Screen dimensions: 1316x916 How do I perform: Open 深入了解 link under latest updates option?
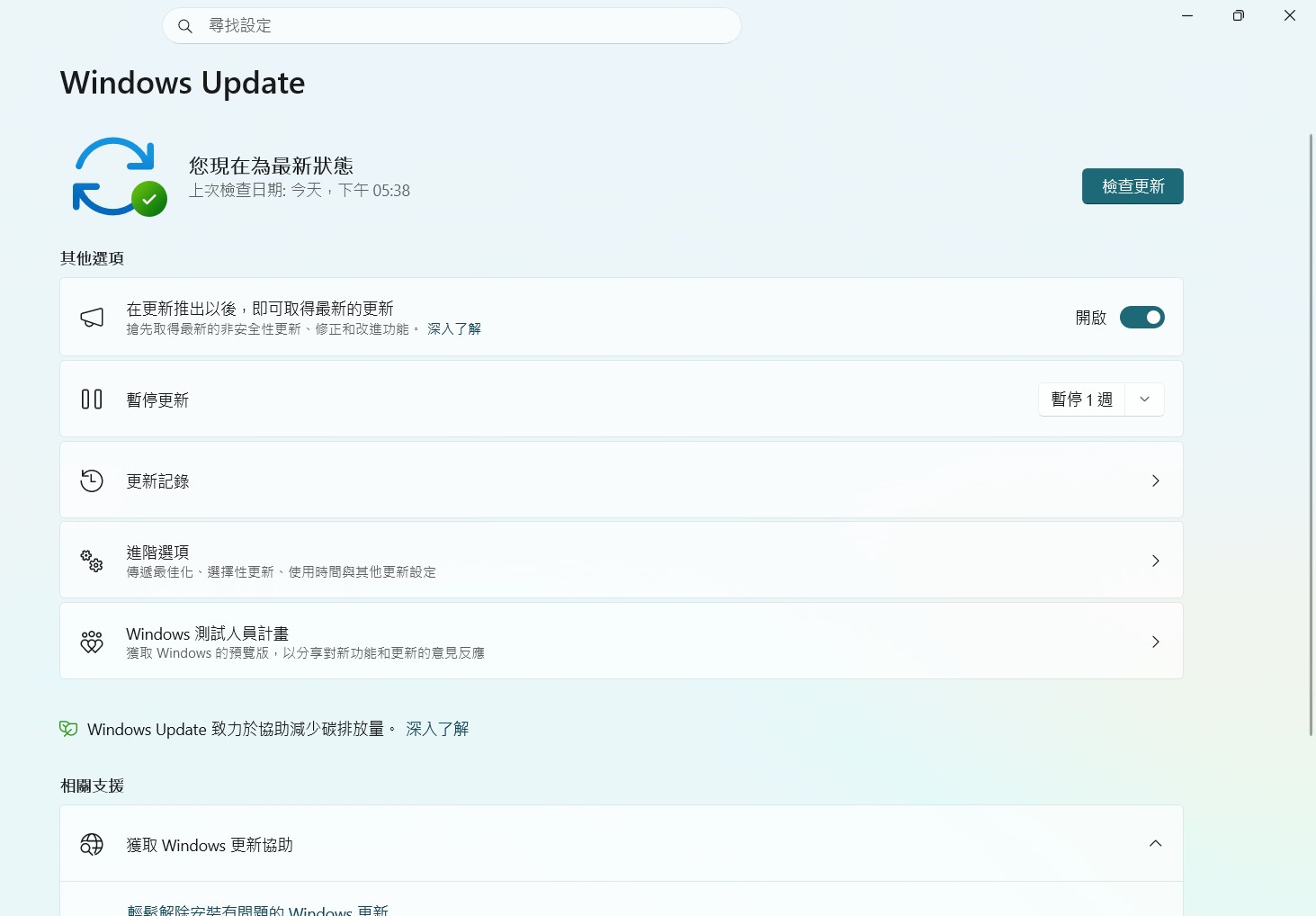click(x=454, y=329)
